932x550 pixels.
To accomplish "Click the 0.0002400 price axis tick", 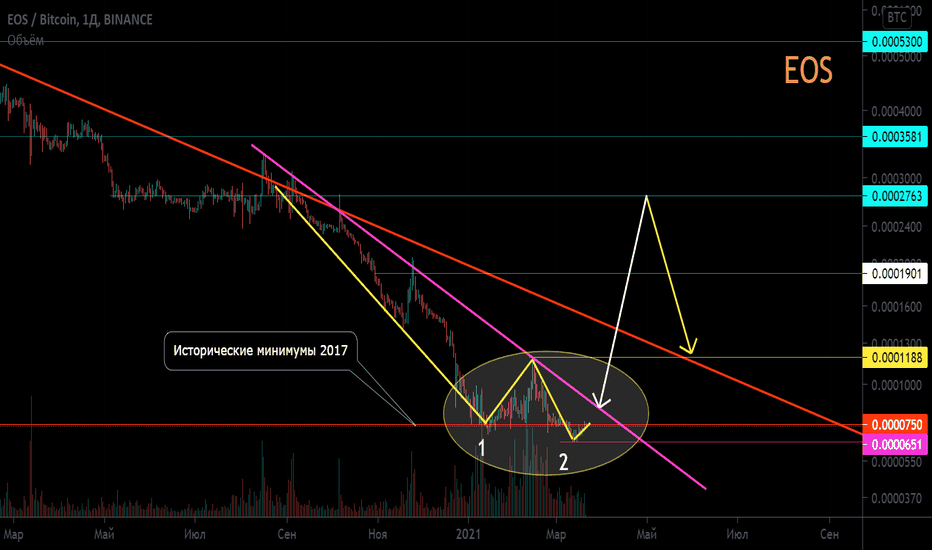I will (896, 227).
